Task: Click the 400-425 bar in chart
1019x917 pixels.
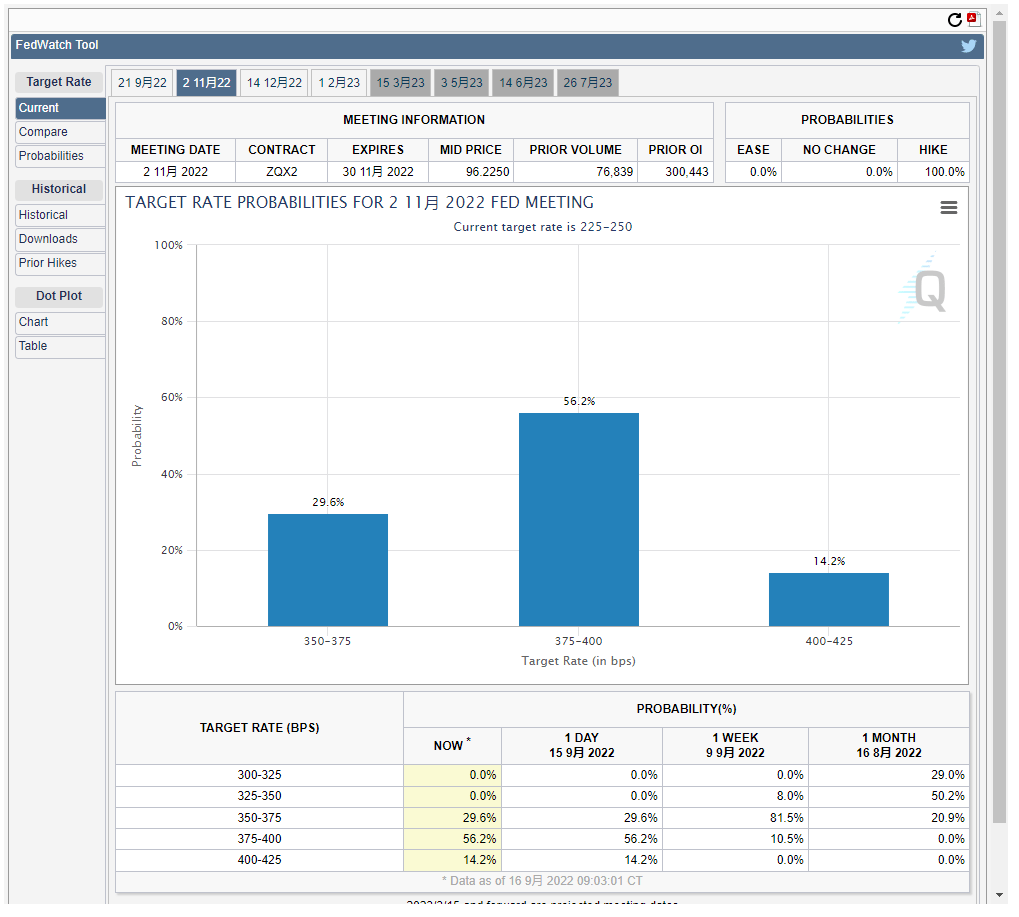Action: point(828,599)
